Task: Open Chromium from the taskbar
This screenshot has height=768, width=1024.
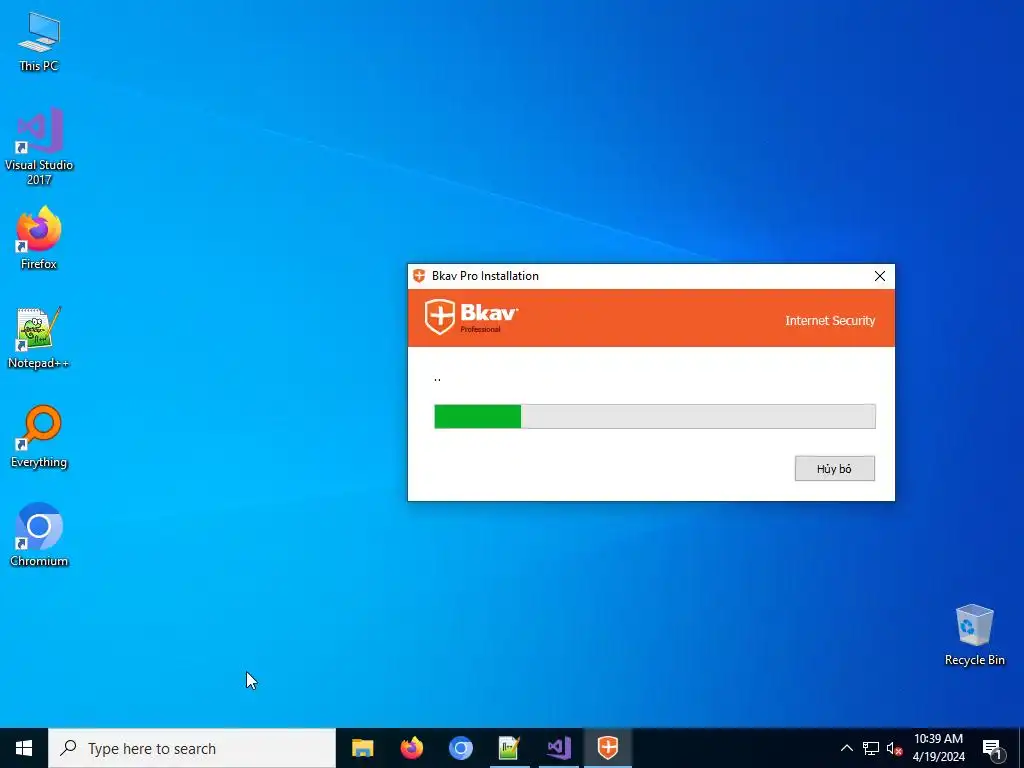Action: click(x=460, y=748)
